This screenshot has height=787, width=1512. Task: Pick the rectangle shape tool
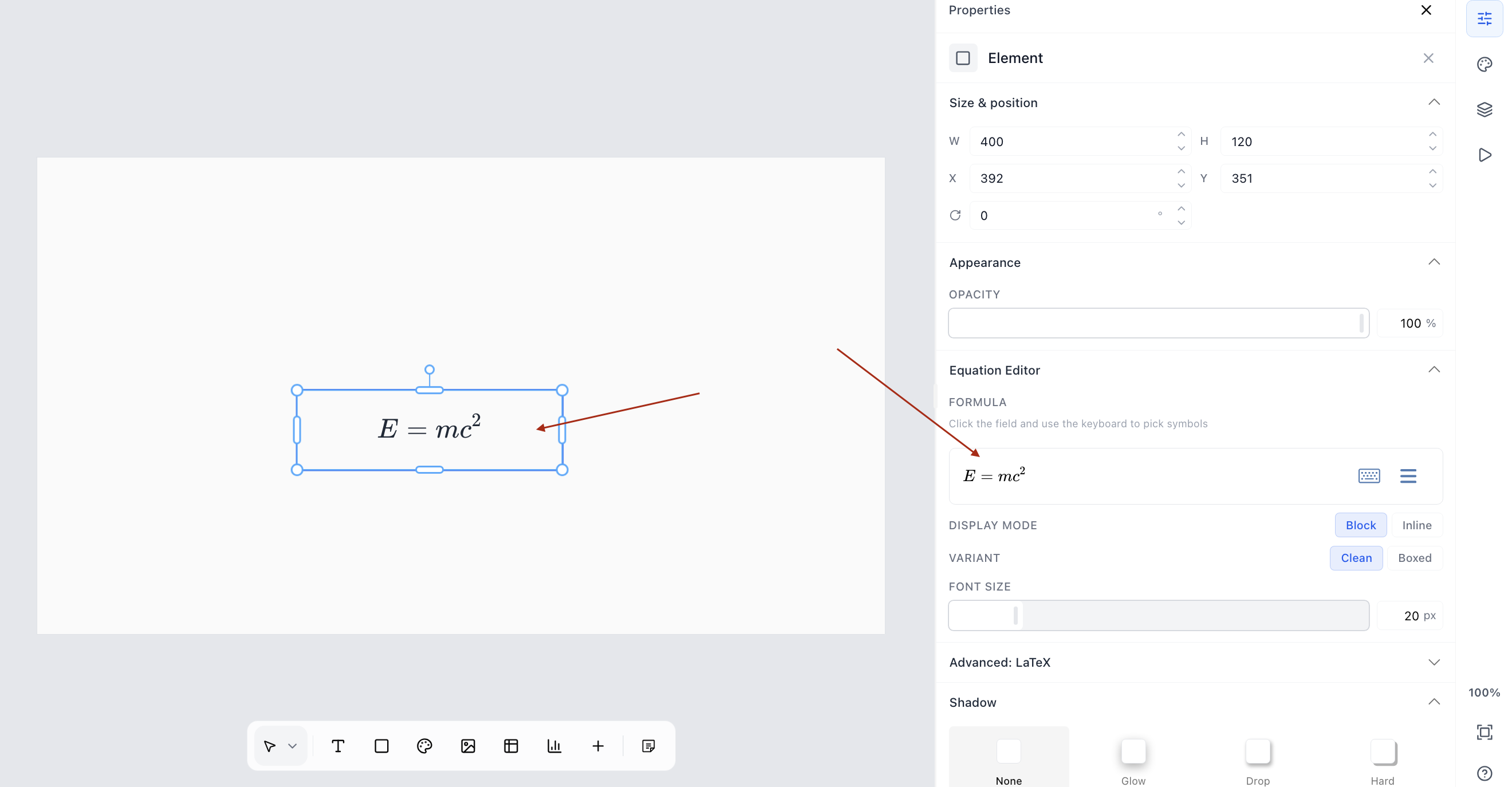coord(381,746)
